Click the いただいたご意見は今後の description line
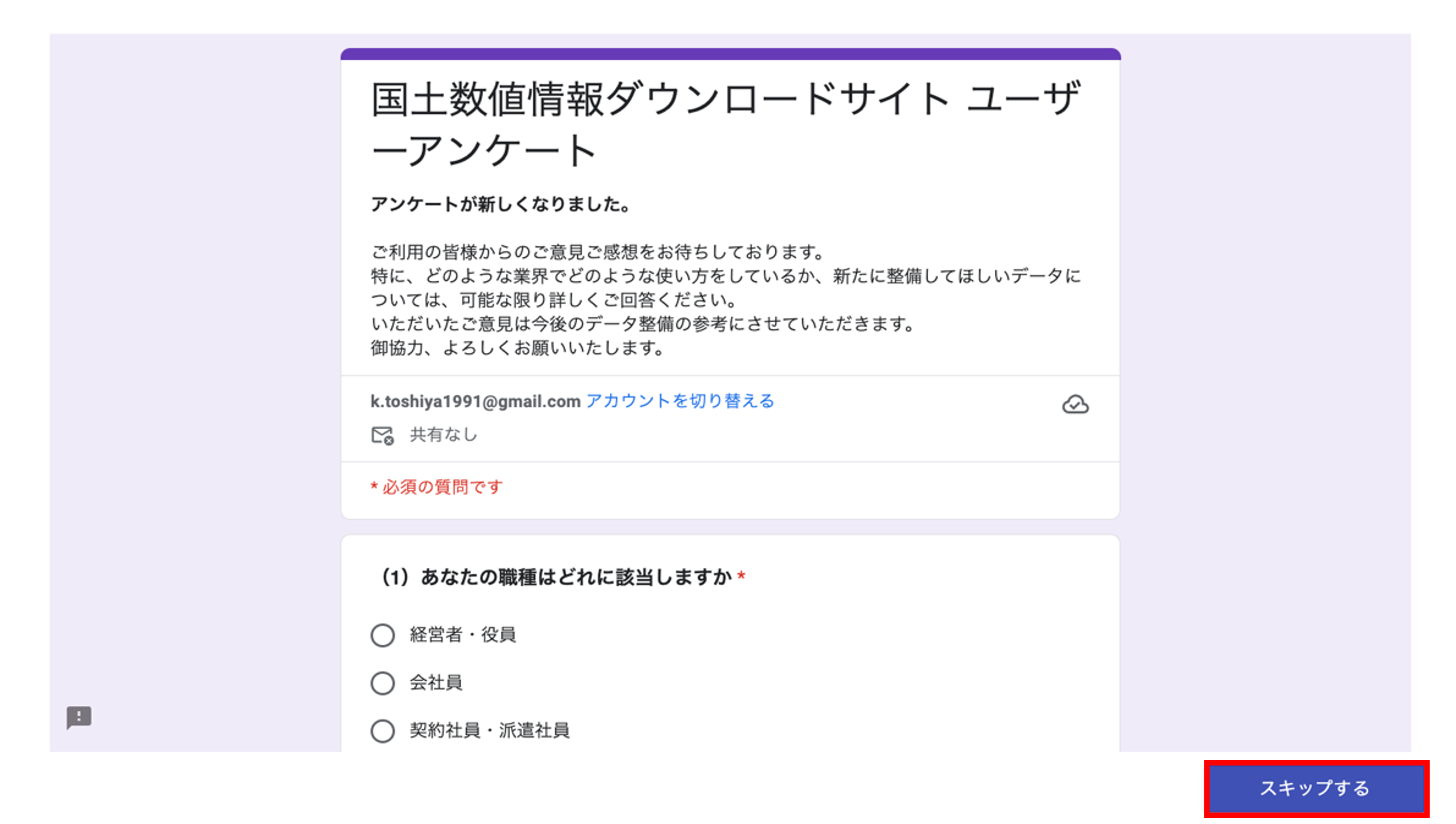Screen dimensions: 1456x824 click(x=642, y=325)
